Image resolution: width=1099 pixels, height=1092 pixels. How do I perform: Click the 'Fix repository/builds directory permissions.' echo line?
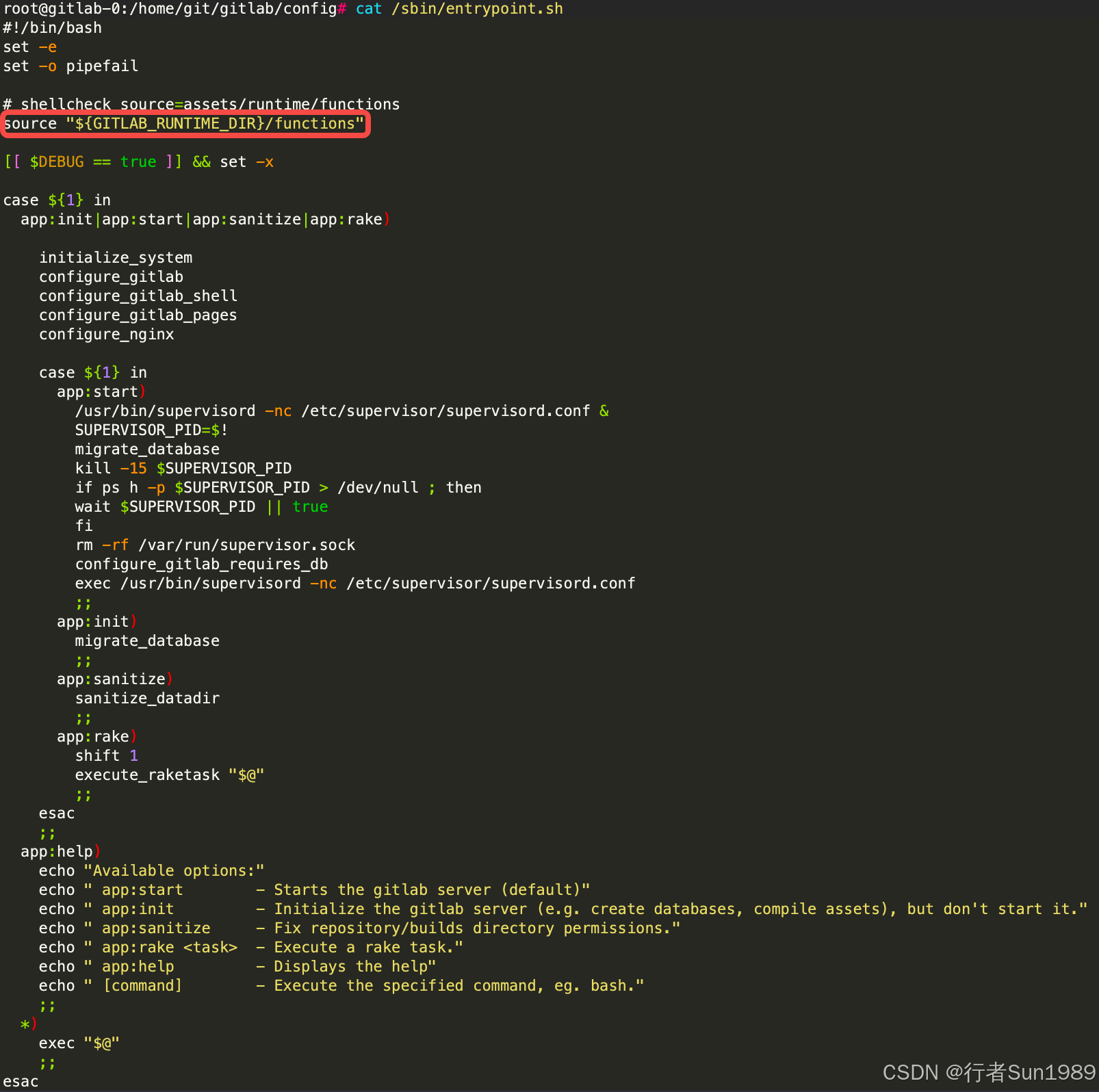point(360,928)
